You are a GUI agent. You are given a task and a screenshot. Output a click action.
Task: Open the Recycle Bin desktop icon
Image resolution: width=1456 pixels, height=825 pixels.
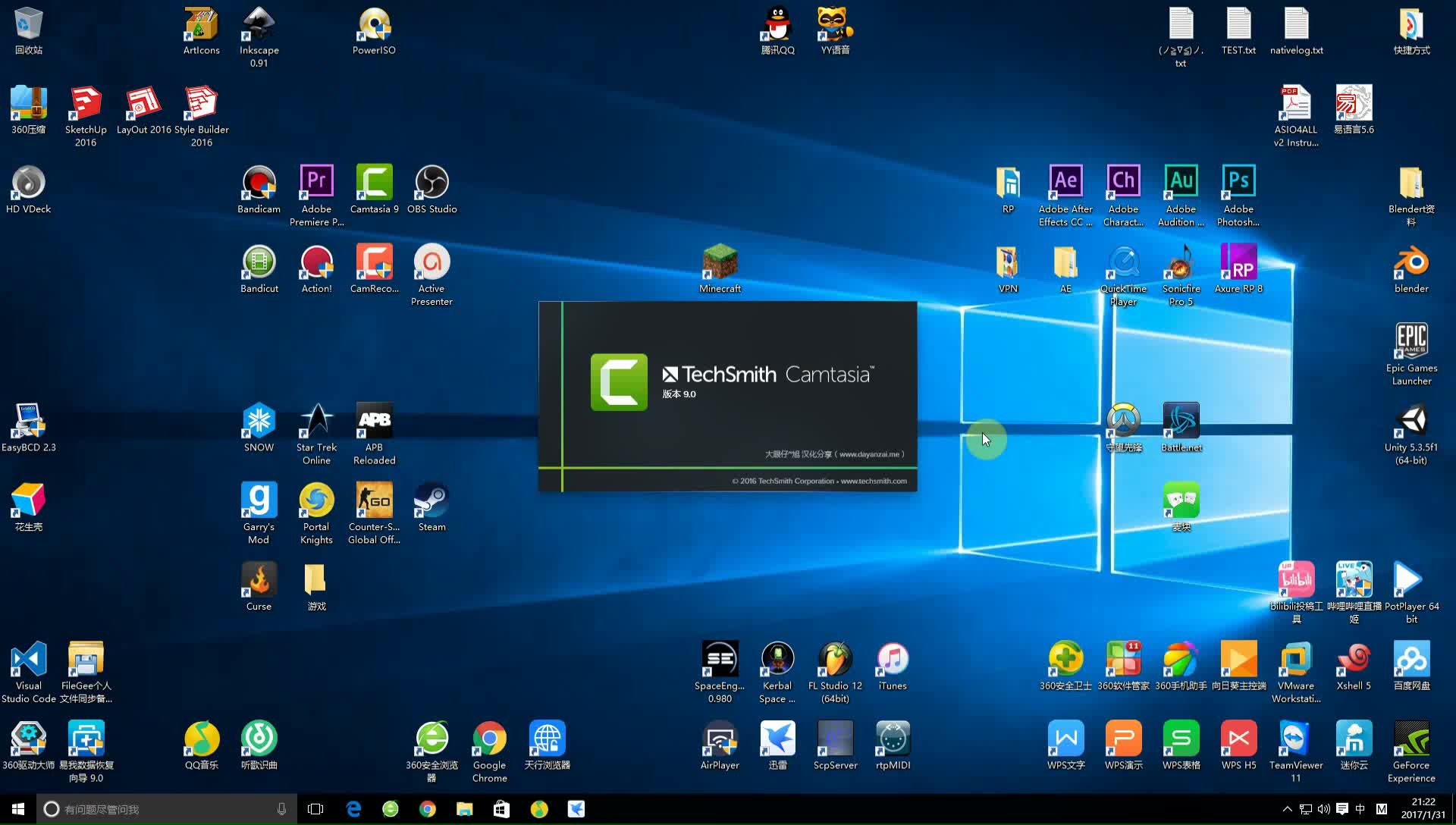tap(29, 30)
